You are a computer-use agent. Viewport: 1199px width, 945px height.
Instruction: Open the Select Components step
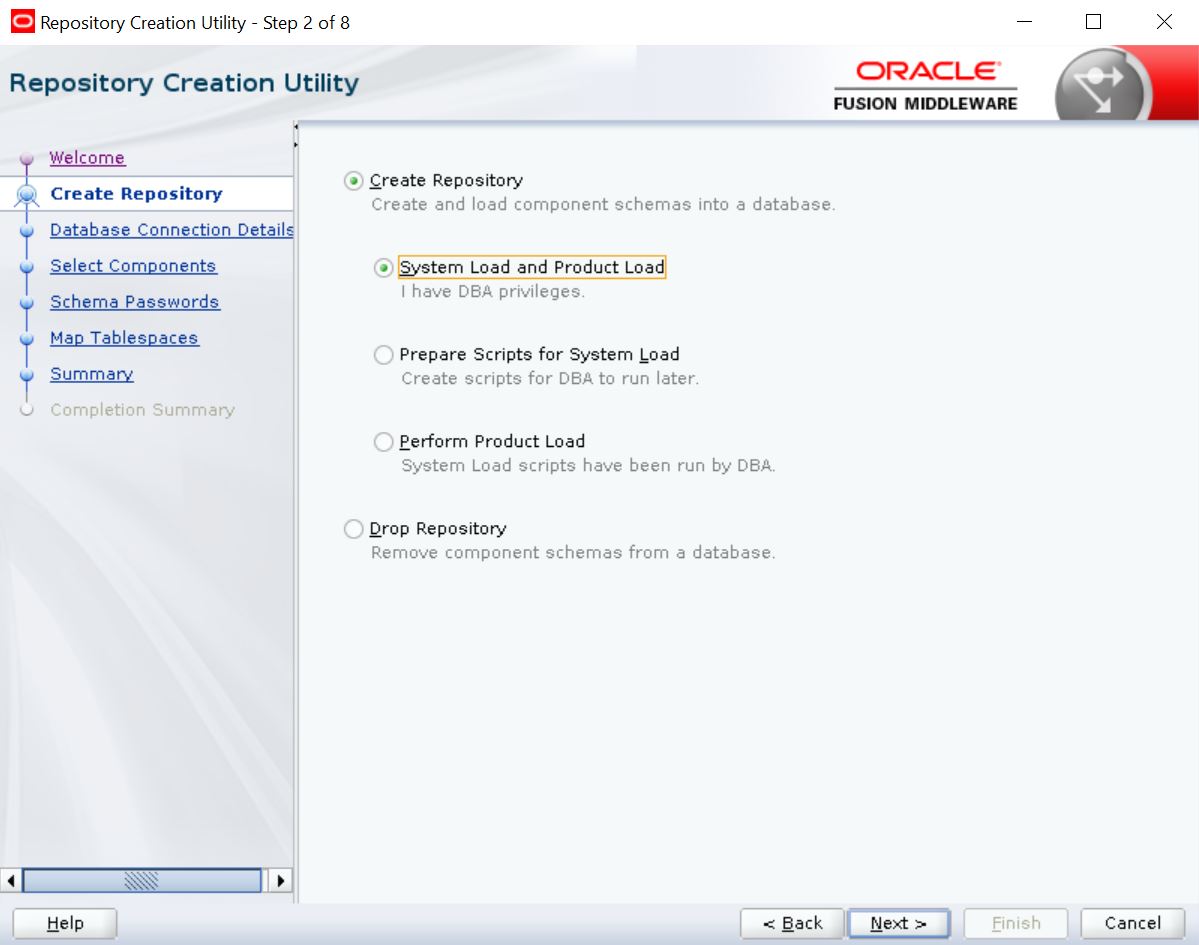[133, 265]
